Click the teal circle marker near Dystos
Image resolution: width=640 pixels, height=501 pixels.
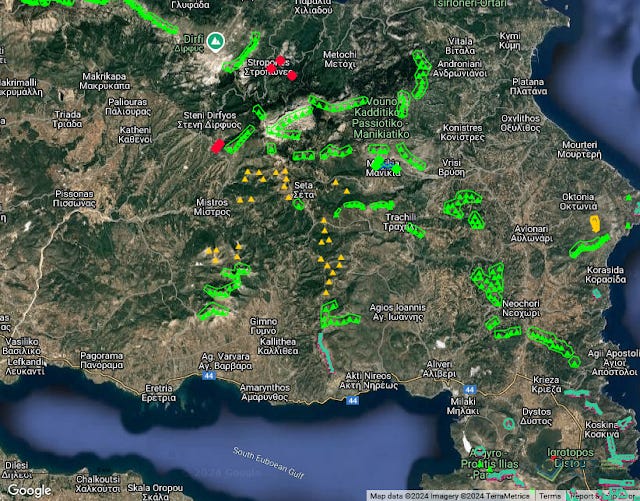click(x=509, y=423)
